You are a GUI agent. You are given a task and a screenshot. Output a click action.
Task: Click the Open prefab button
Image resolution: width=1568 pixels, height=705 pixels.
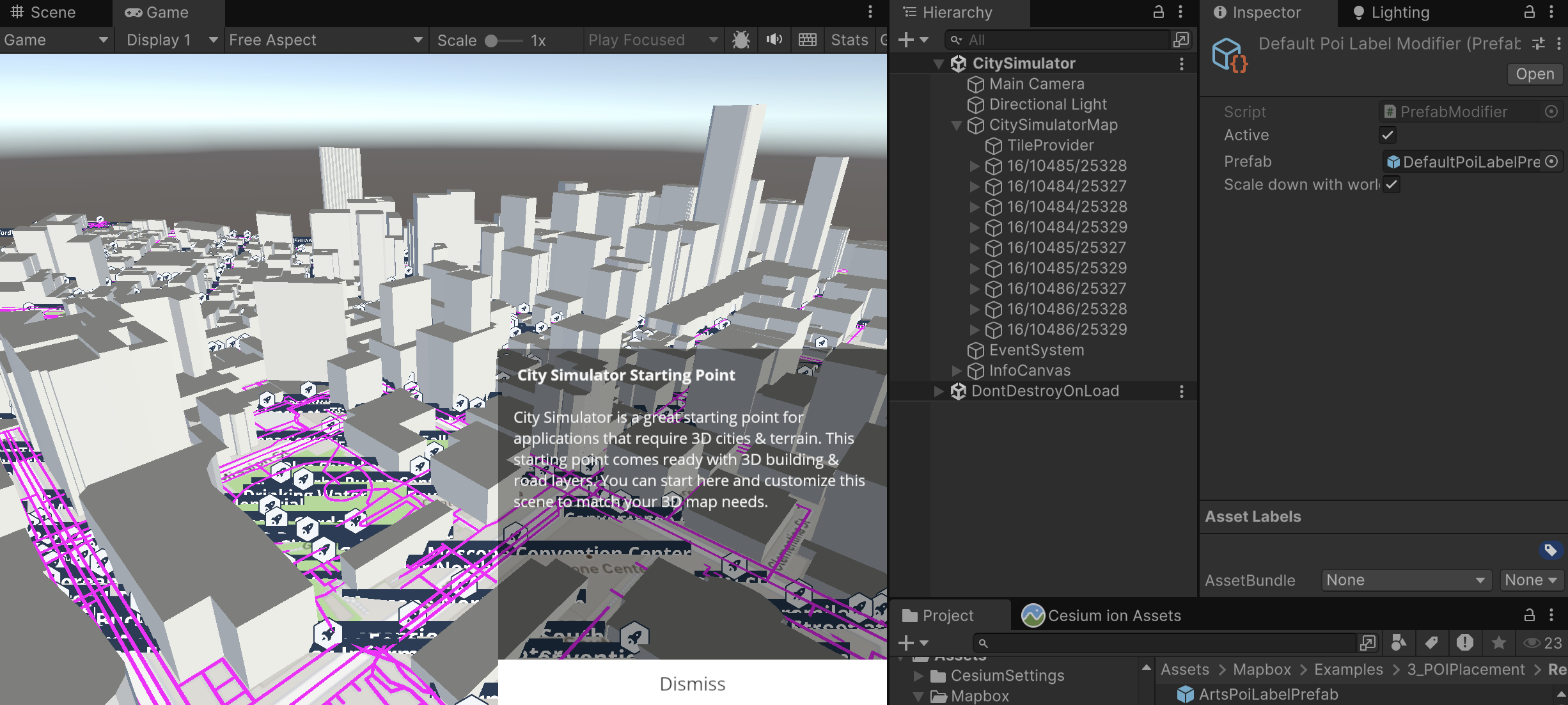1535,74
